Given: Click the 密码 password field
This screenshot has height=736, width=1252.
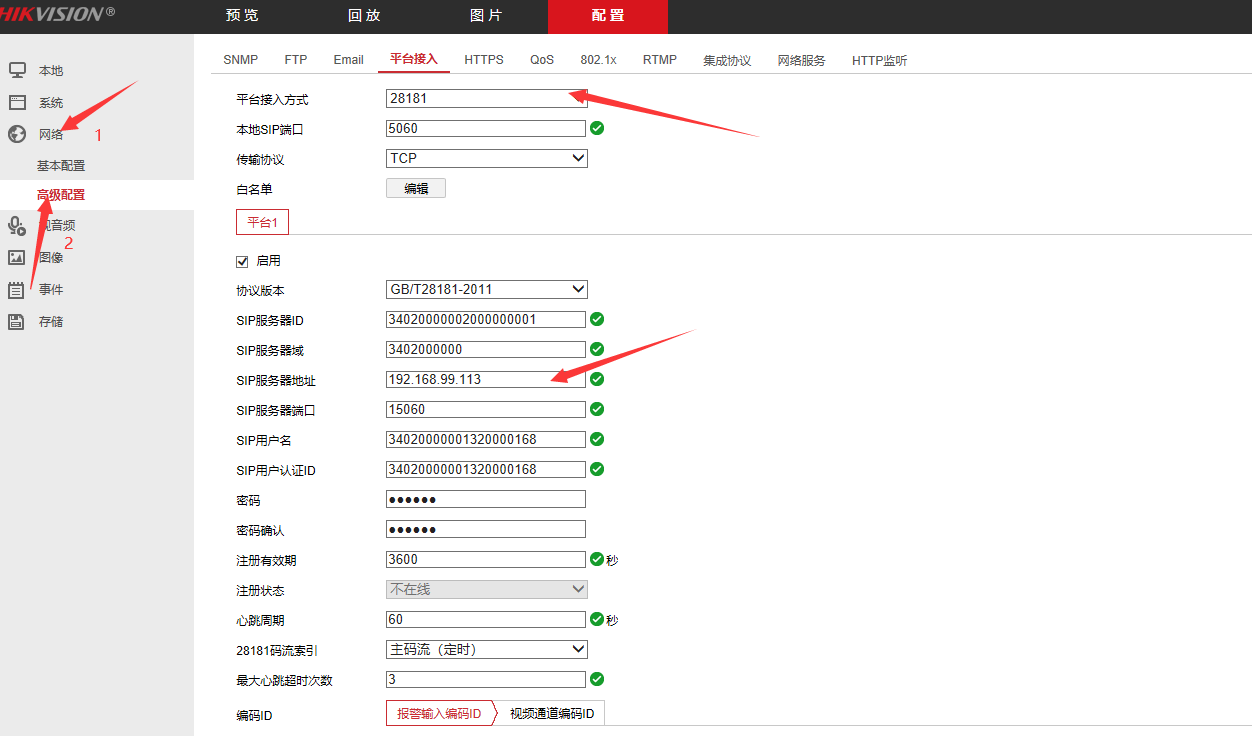Looking at the screenshot, I should pyautogui.click(x=486, y=499).
